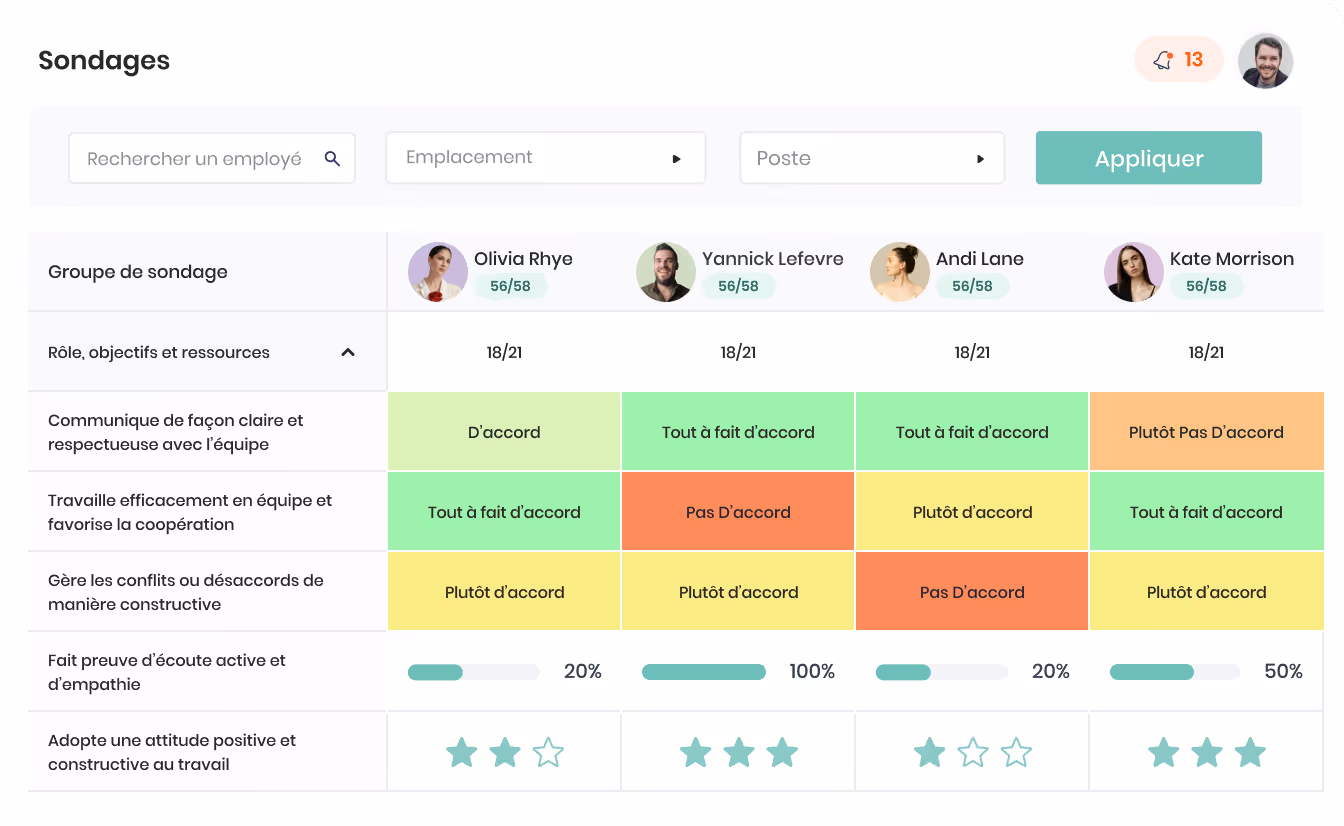Click Kate Morrison's 50% empathy progress bar

pyautogui.click(x=1175, y=672)
